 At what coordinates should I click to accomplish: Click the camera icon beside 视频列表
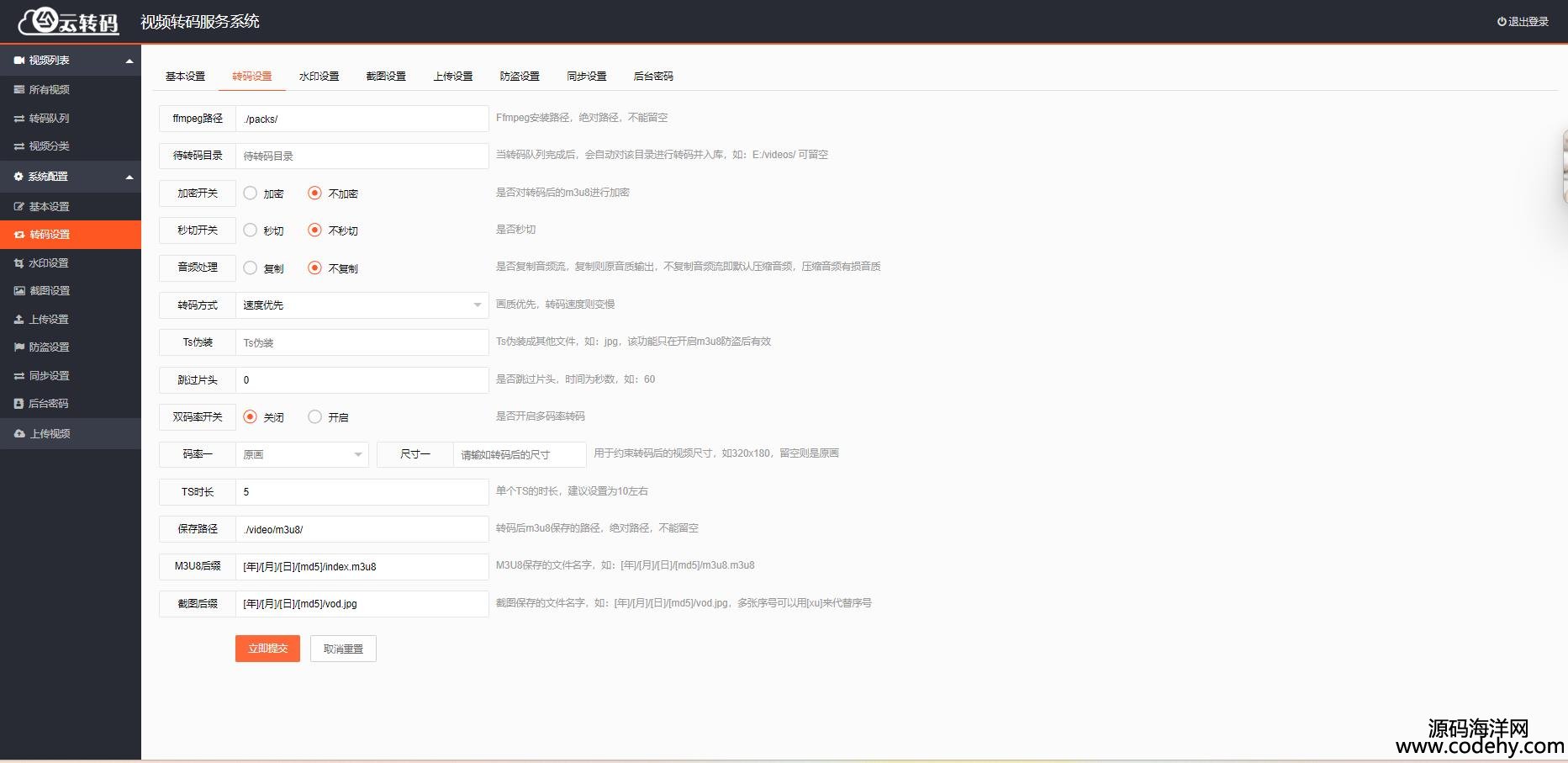pos(18,61)
